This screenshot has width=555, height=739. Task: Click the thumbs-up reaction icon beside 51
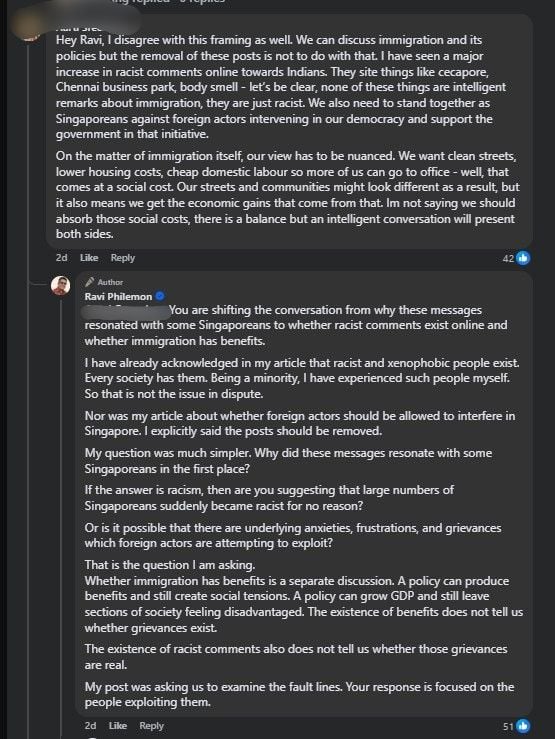[522, 726]
